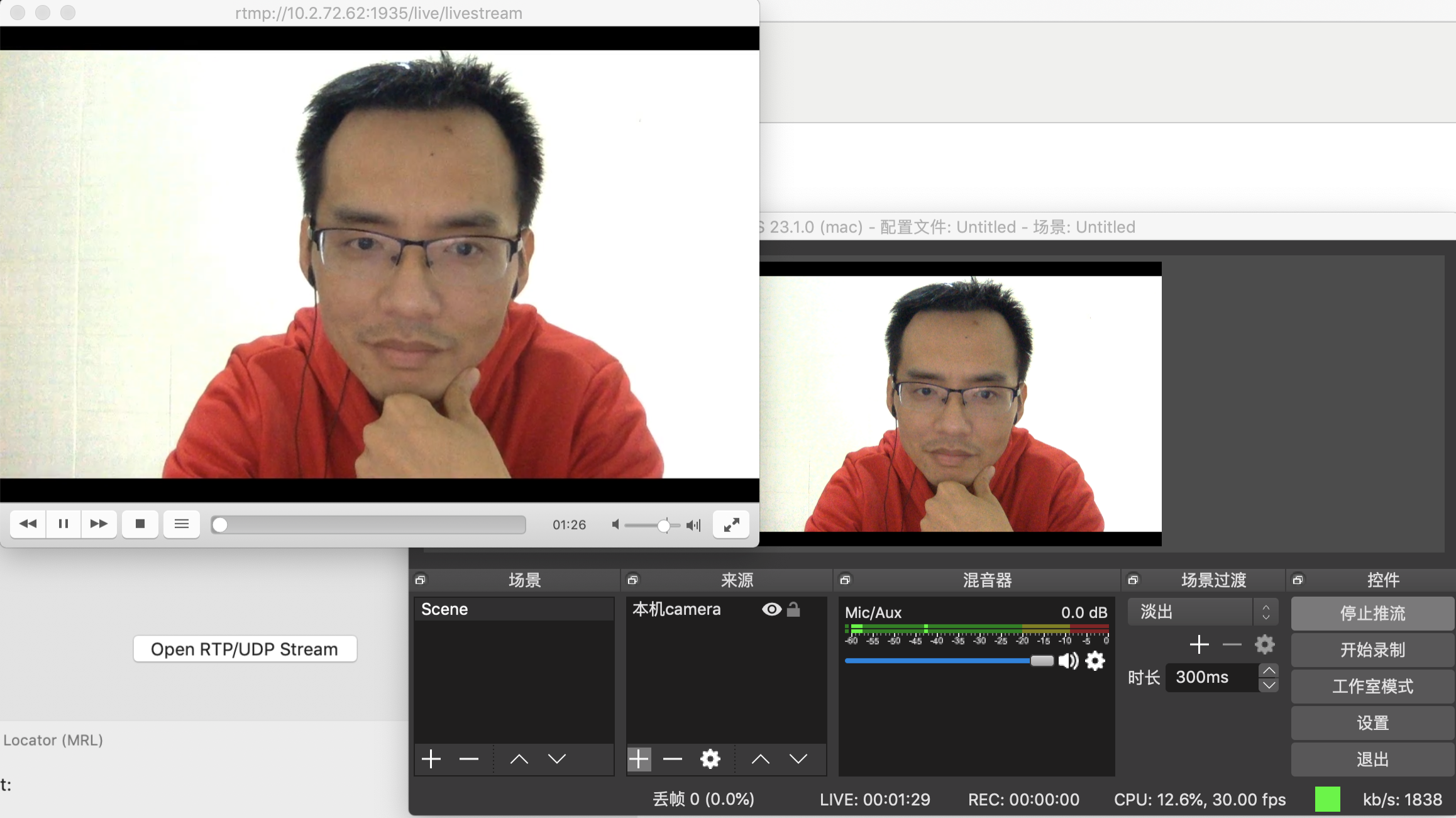This screenshot has width=1456, height=818.
Task: Click 退出 to exit OBS
Action: 1372,759
